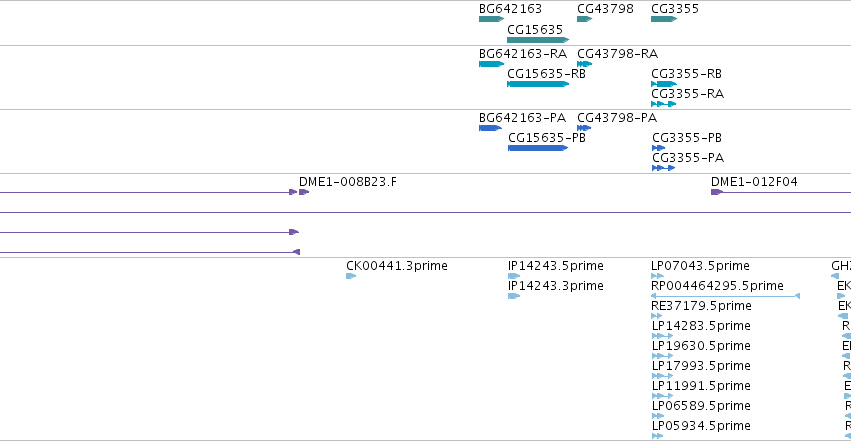This screenshot has width=851, height=441.
Task: Click the CG43798 gene label
Action: (605, 9)
